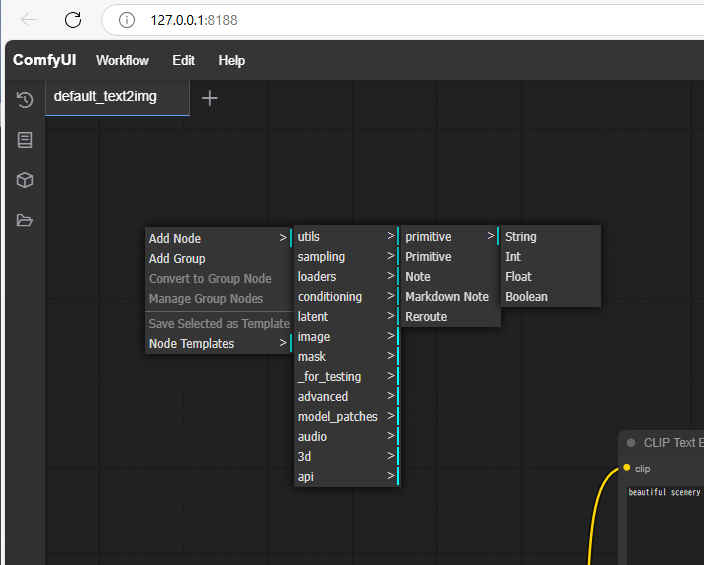
Task: Switch to the default_text2img tab
Action: coord(105,97)
